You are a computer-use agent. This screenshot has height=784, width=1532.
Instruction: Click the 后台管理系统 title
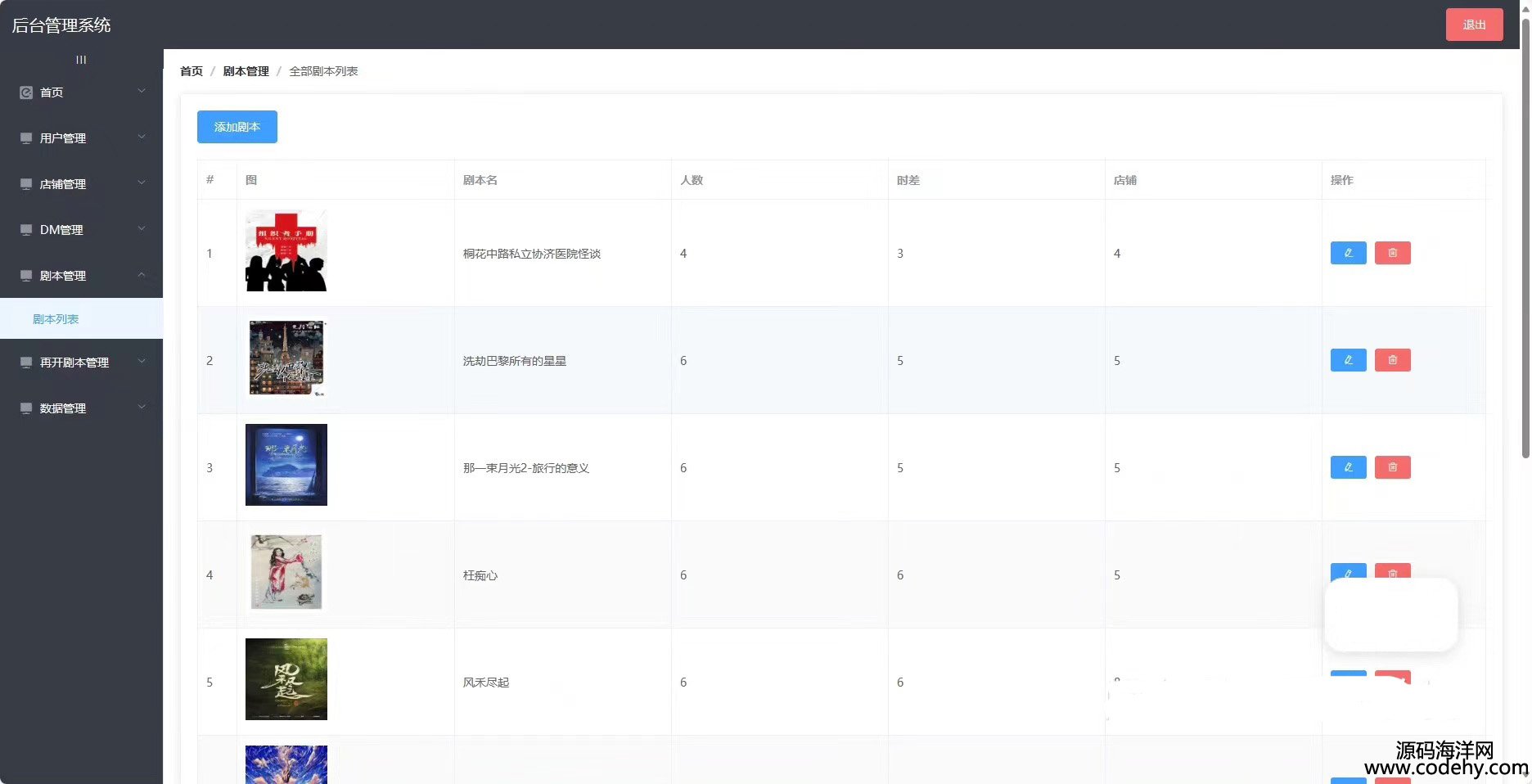point(61,25)
